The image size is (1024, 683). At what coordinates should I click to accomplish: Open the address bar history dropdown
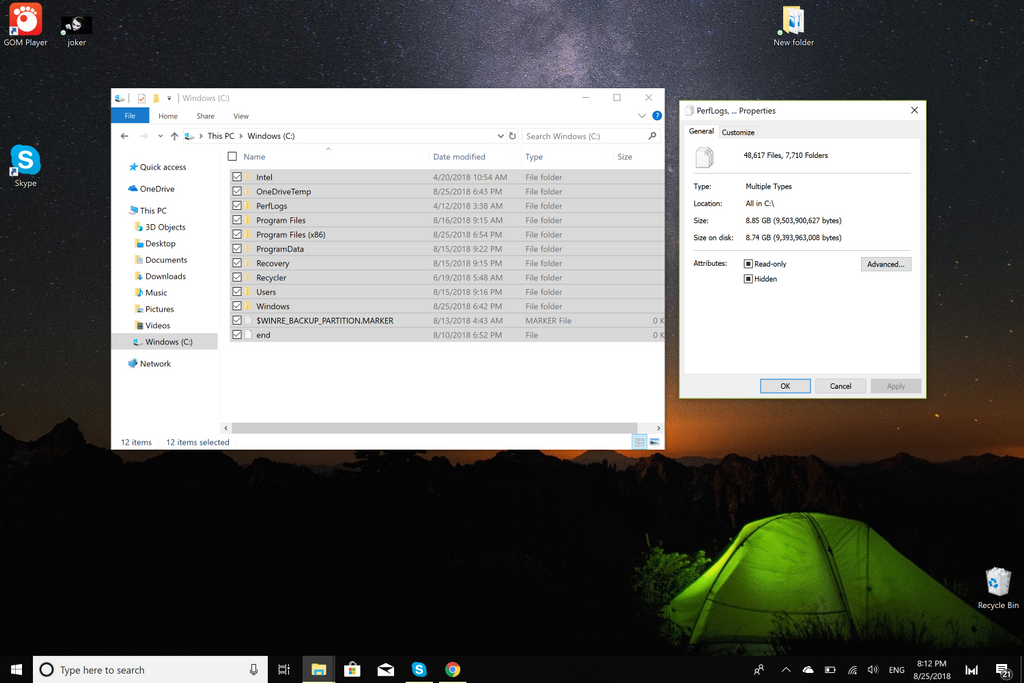500,136
